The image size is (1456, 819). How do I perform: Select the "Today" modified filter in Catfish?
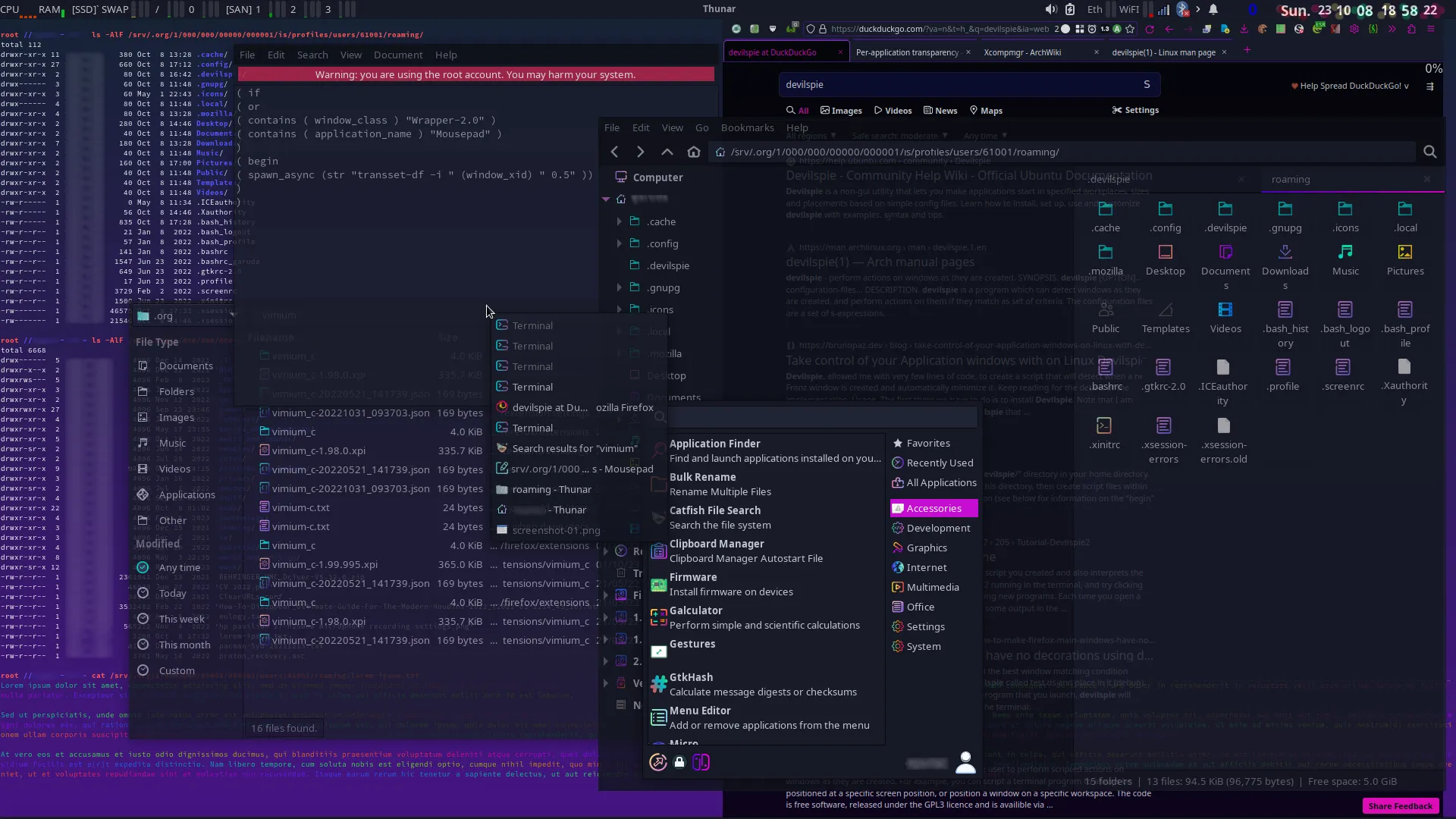tap(172, 593)
